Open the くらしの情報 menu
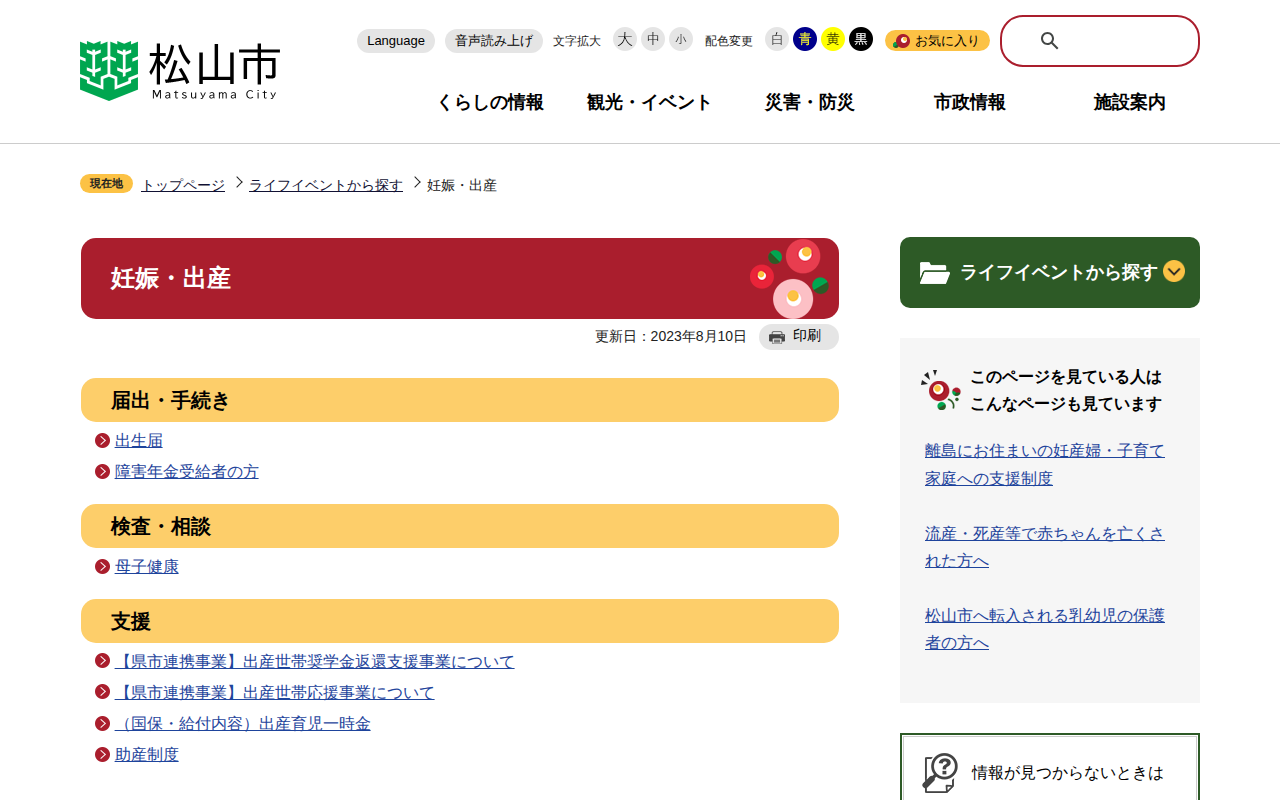The width and height of the screenshot is (1280, 800). [490, 103]
